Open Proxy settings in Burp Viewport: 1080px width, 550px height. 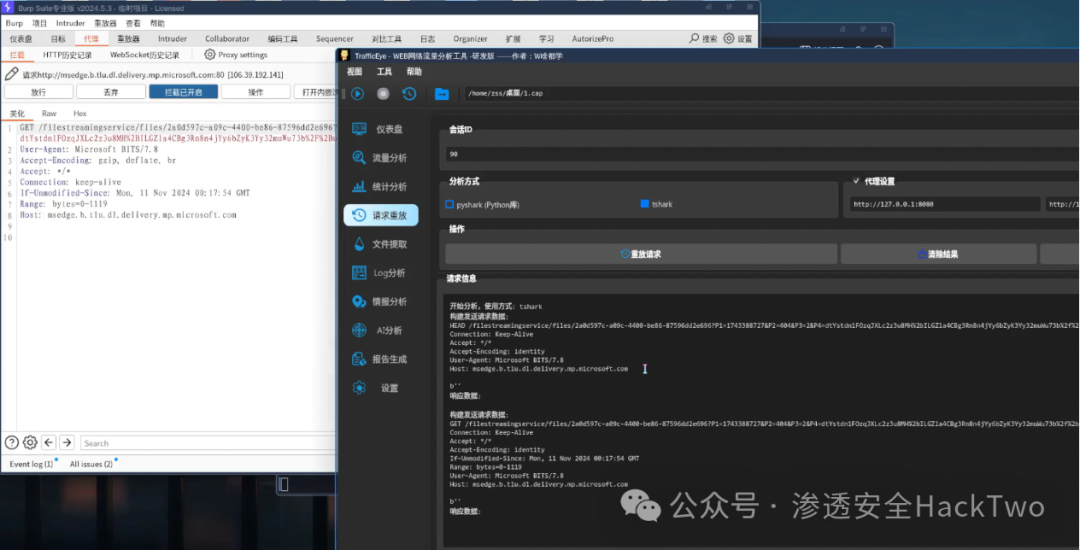[236, 55]
